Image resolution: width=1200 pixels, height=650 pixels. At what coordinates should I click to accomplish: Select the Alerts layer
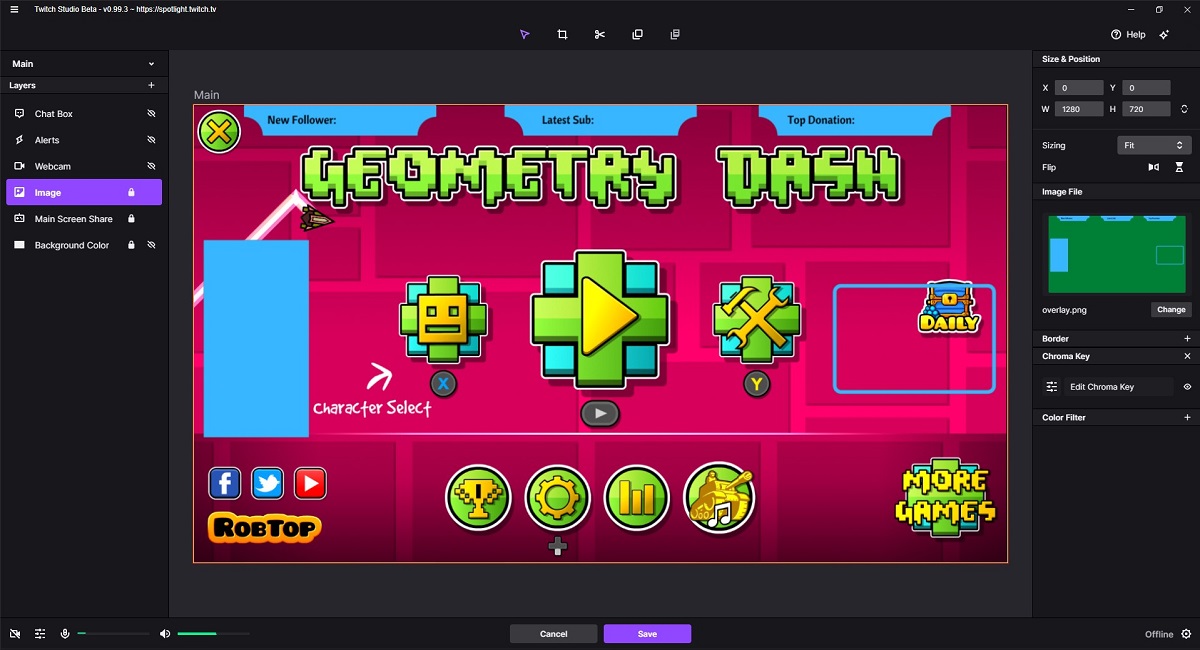click(x=84, y=140)
